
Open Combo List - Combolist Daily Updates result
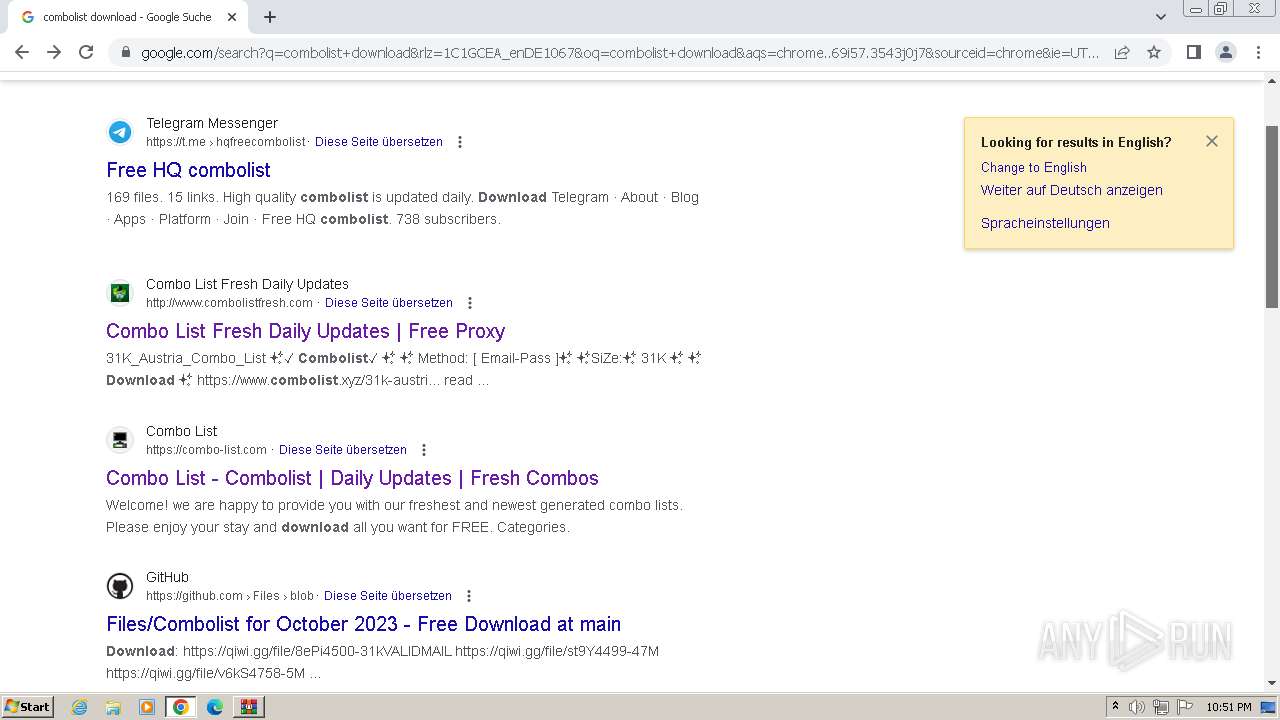coord(352,478)
